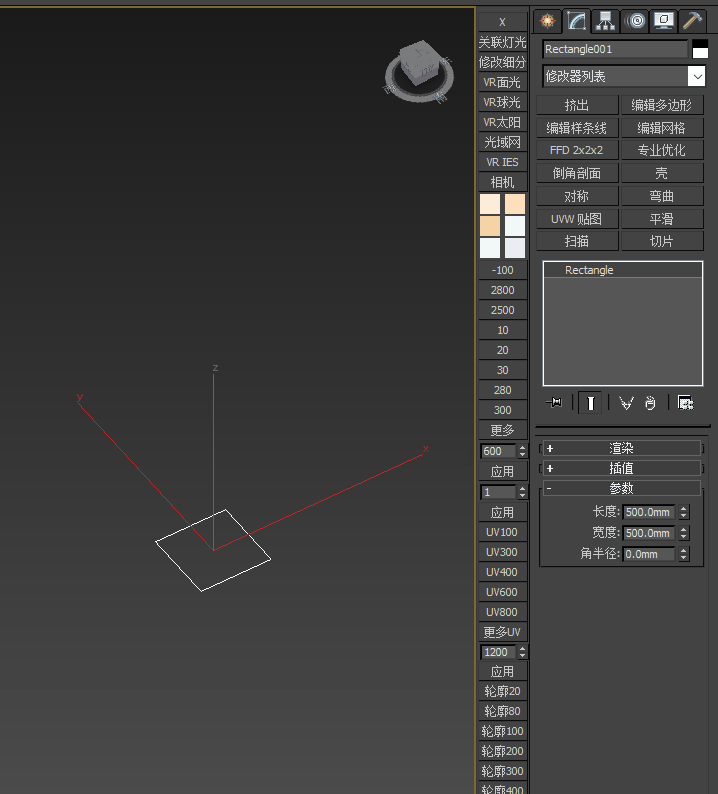Screen dimensions: 718x794
Task: Apply the 弯曲 bend modifier
Action: (x=662, y=196)
